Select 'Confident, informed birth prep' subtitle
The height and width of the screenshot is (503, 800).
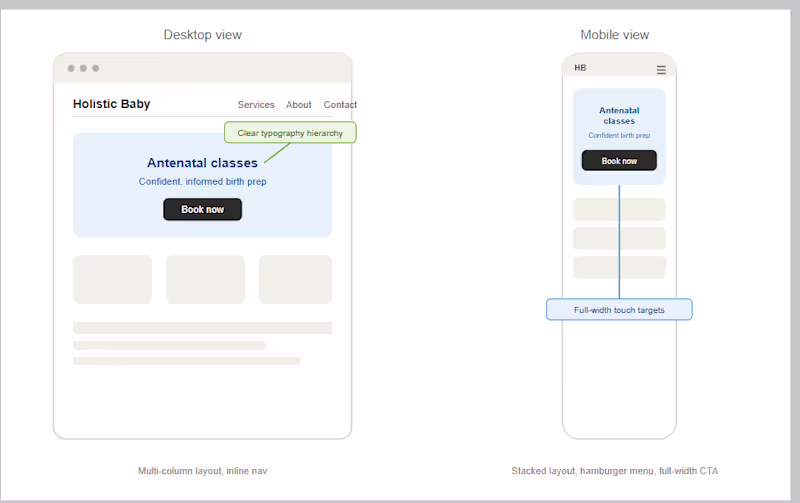click(203, 182)
